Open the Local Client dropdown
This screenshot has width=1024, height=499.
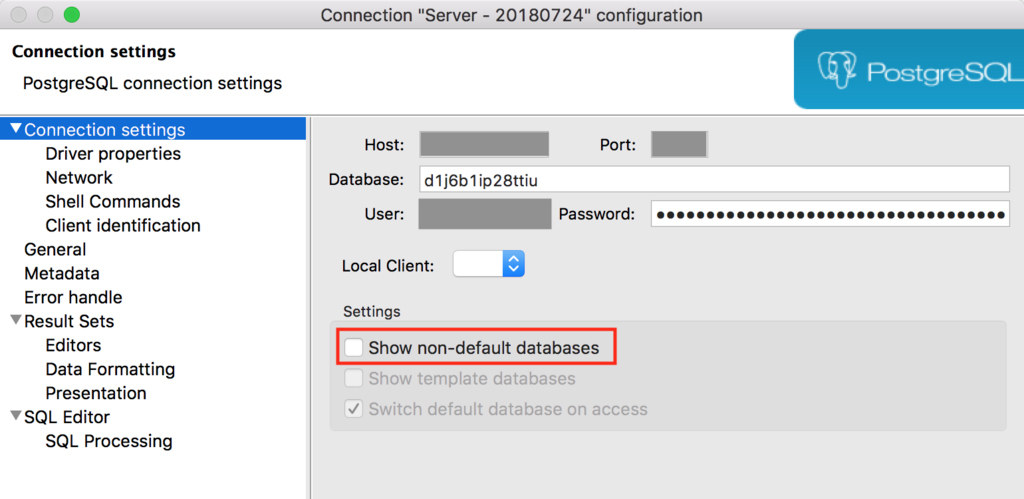point(488,264)
